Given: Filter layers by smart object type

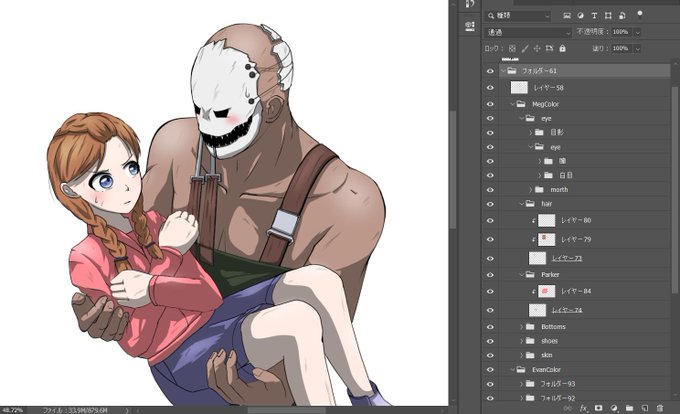Looking at the screenshot, I should tap(622, 16).
